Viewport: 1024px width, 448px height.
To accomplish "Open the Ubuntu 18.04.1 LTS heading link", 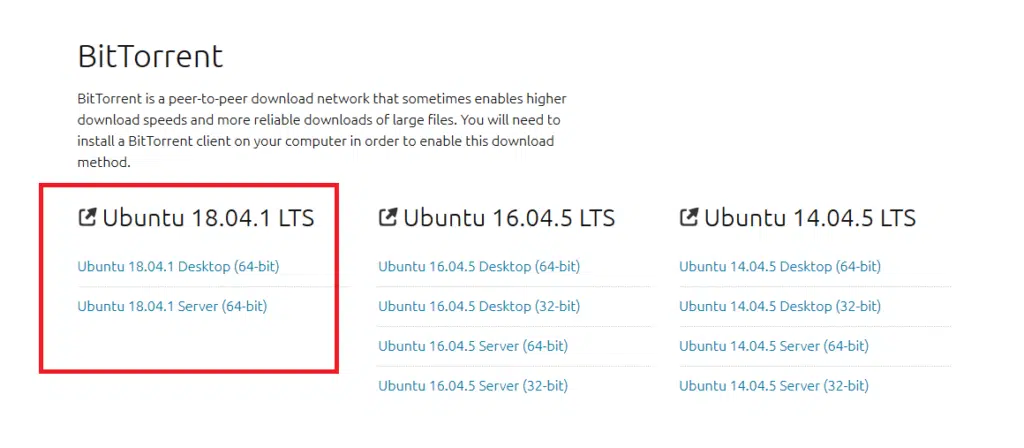I will (208, 217).
